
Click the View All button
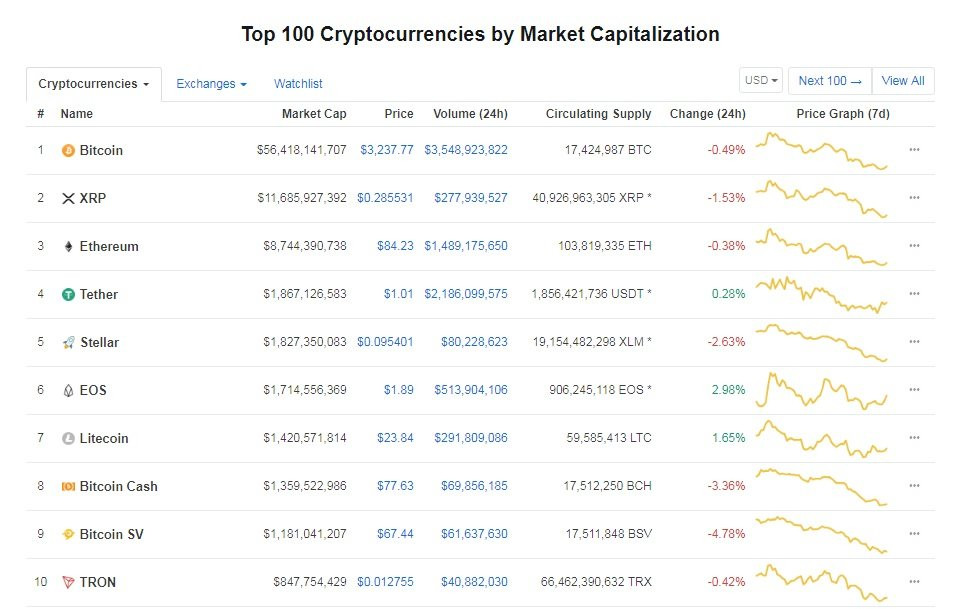click(x=903, y=81)
